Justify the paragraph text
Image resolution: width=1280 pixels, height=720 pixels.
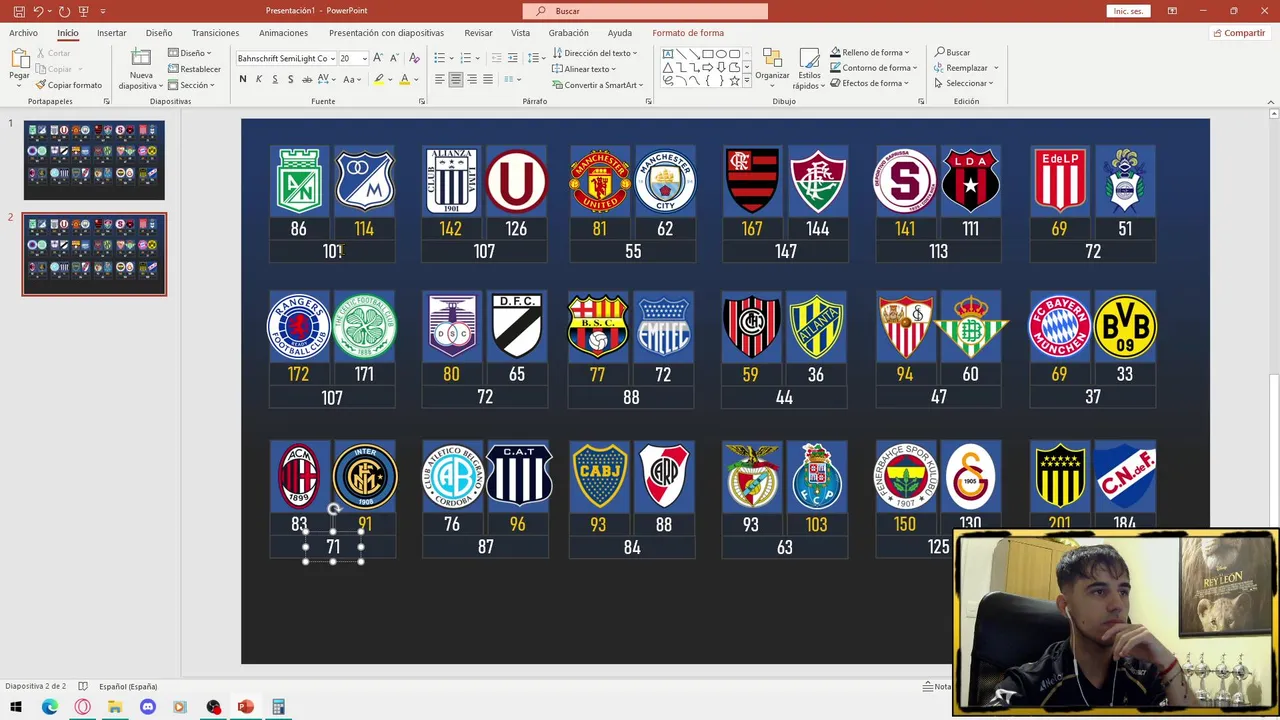[487, 79]
